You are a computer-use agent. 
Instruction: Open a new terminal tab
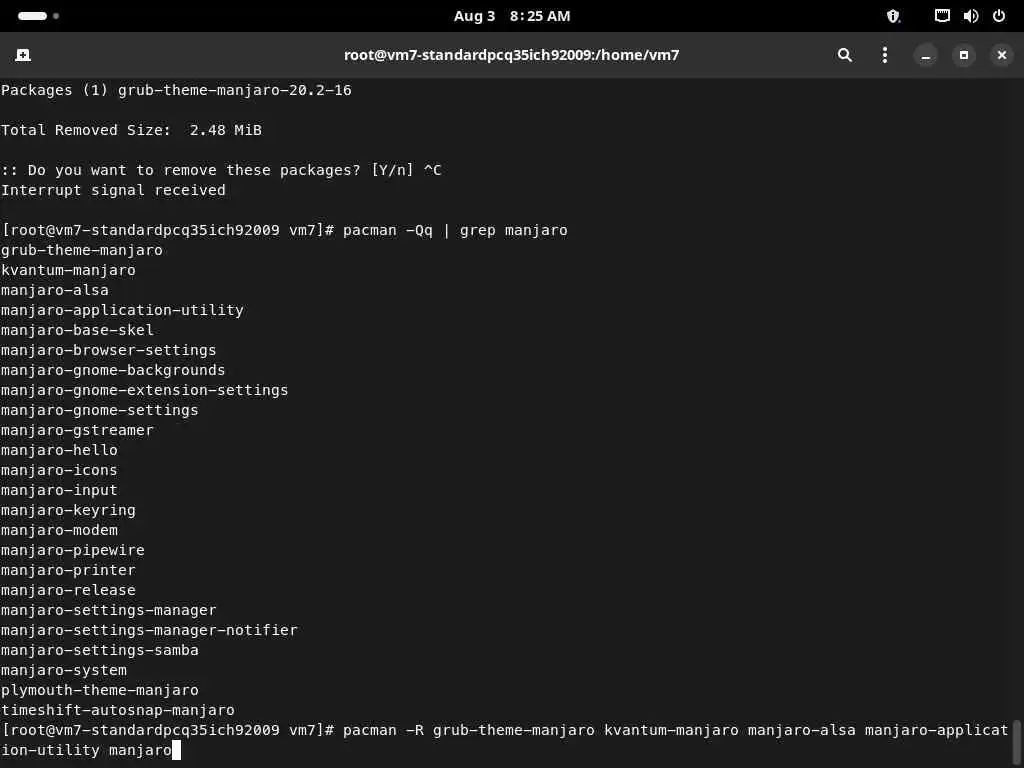[x=23, y=55]
